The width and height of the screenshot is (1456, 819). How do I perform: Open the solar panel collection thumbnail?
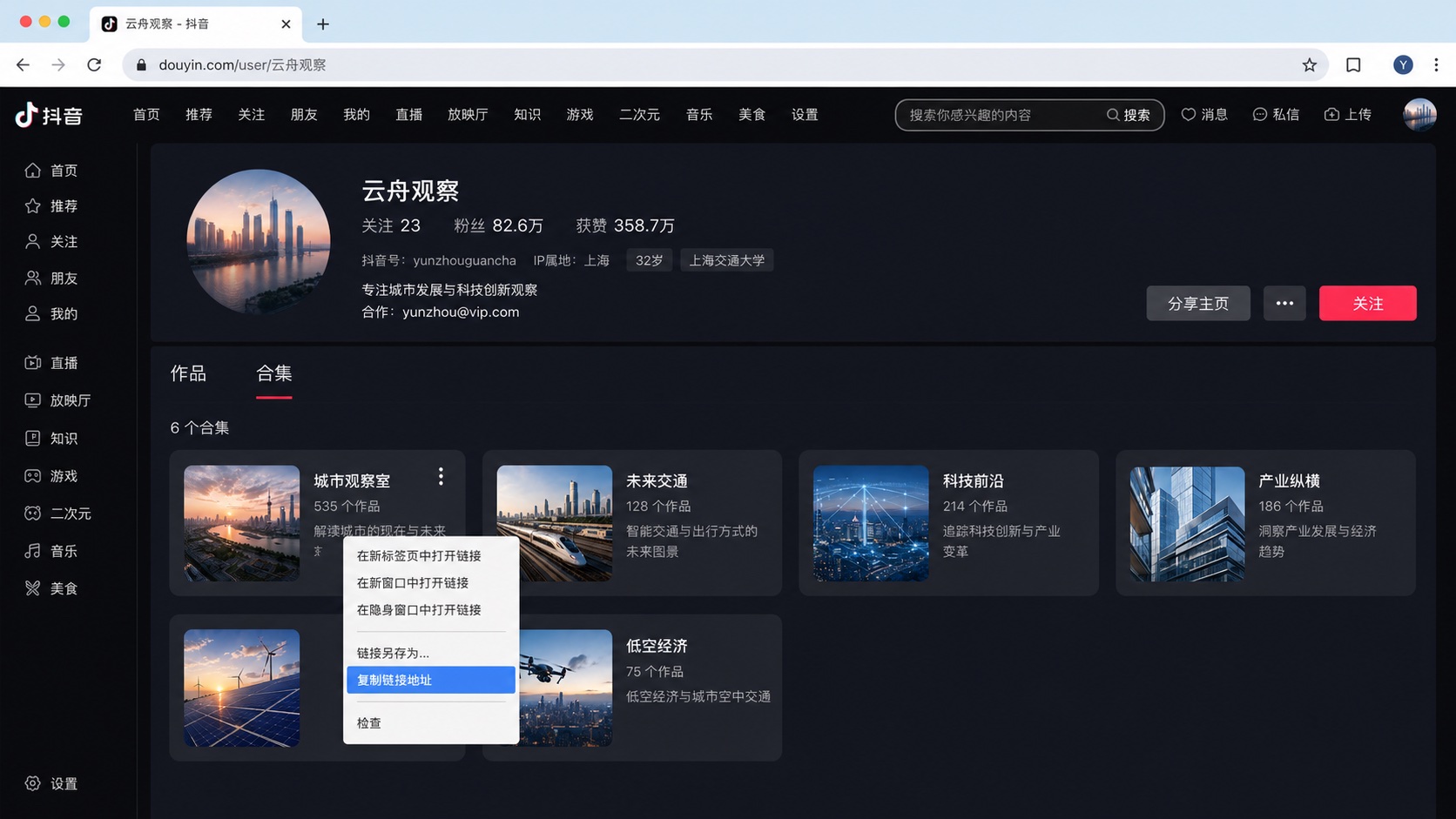[241, 688]
